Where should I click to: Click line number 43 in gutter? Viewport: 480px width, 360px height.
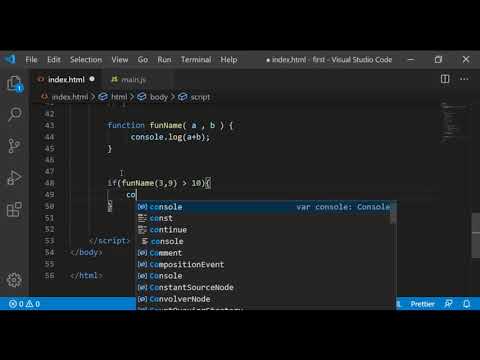click(49, 125)
